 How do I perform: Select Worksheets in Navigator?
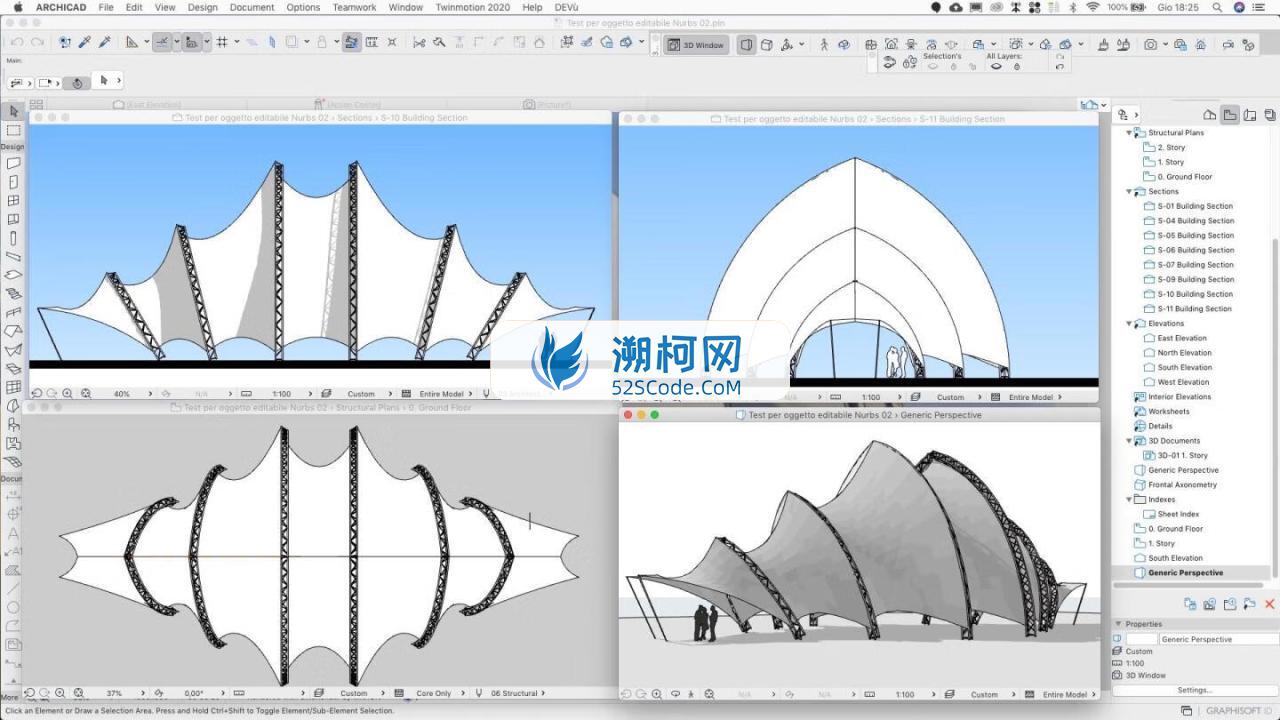1168,411
